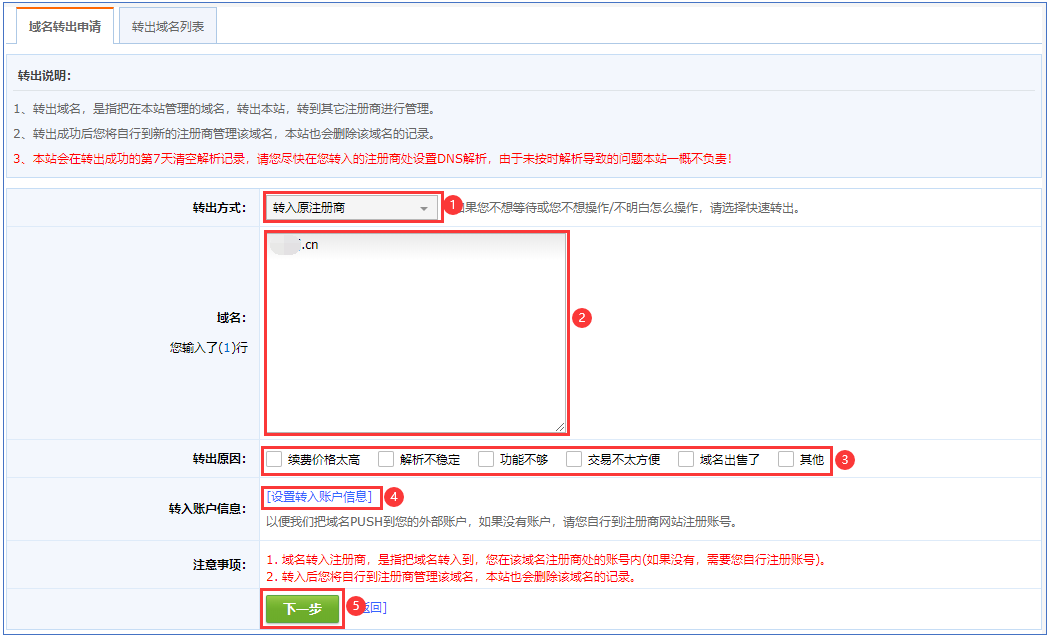Click the red number 3 annotation marker
1050x638 pixels.
coord(844,460)
